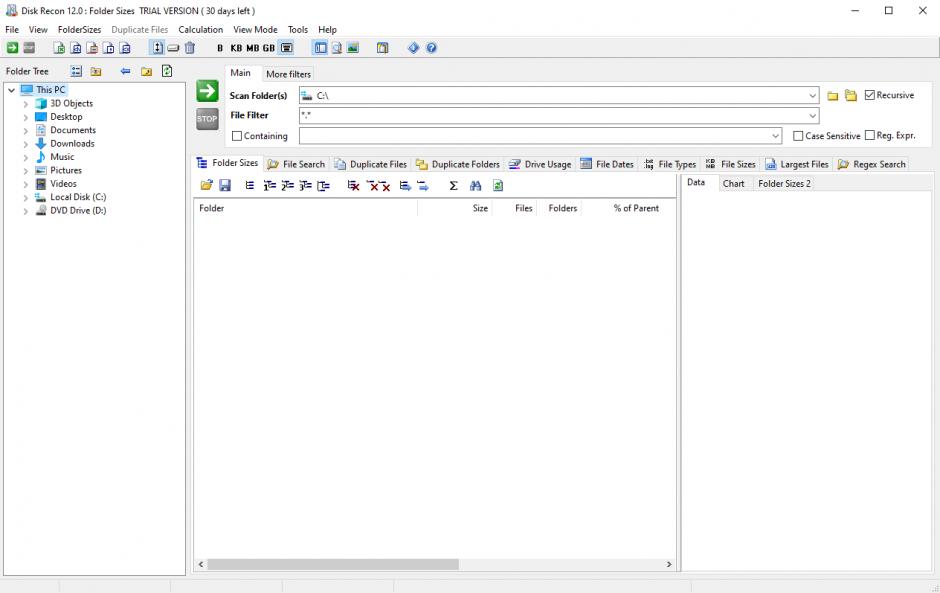940x593 pixels.
Task: Click the small green arrow in top toolbar
Action: coord(12,48)
